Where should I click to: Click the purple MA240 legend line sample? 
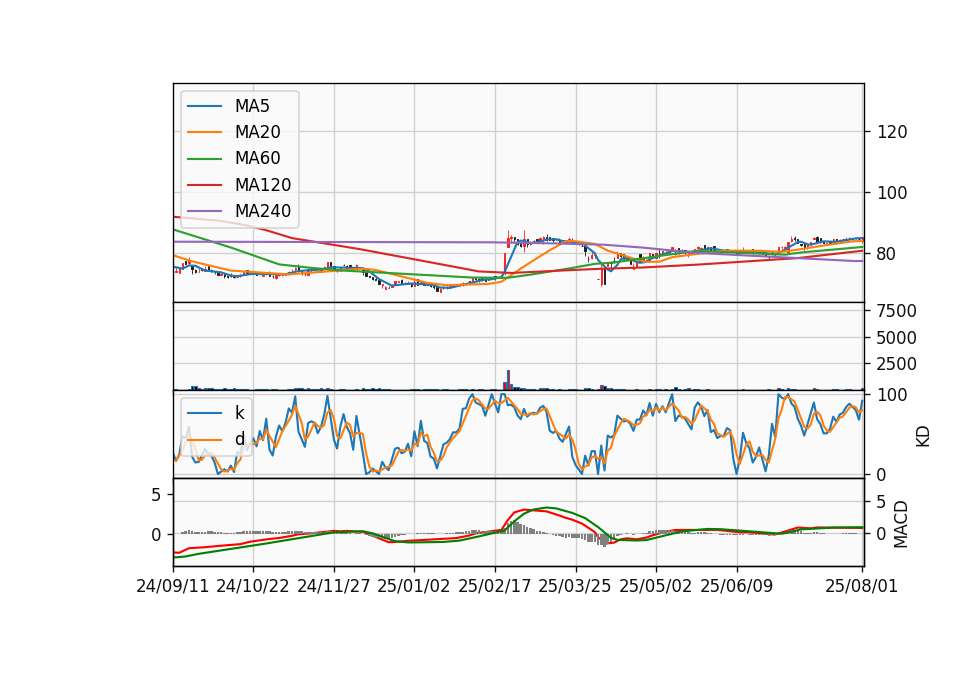tap(204, 211)
